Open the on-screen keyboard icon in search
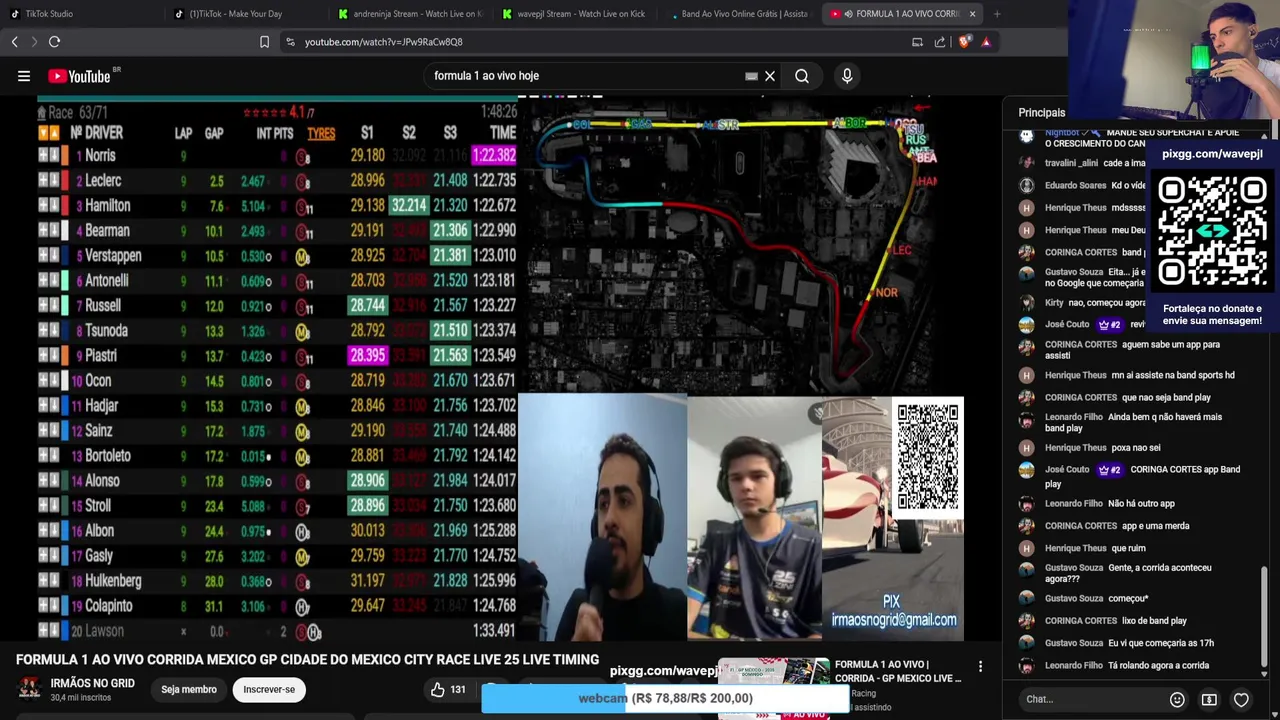This screenshot has width=1280, height=720. pos(751,76)
